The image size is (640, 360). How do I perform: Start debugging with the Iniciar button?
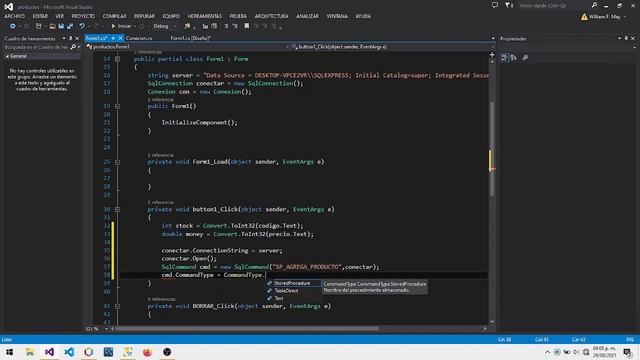(x=121, y=26)
